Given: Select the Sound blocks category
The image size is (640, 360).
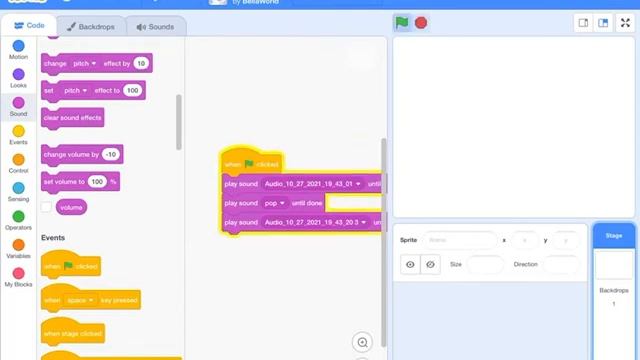Looking at the screenshot, I should coord(18,107).
